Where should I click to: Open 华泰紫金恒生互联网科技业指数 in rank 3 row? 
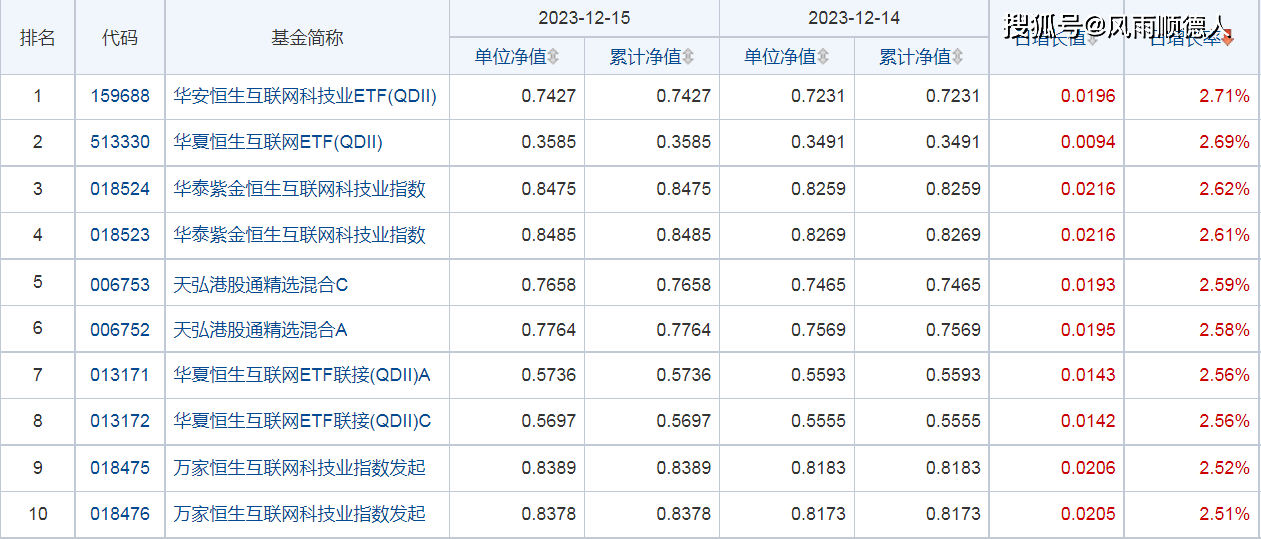pos(300,189)
